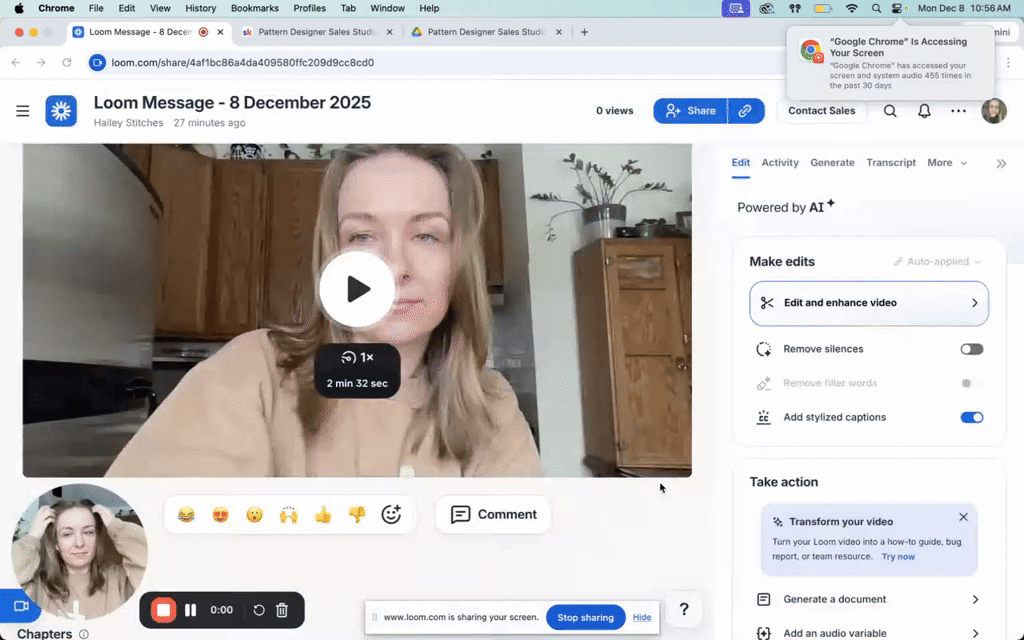Click the address bar URL field
The height and width of the screenshot is (640, 1024).
[431, 63]
